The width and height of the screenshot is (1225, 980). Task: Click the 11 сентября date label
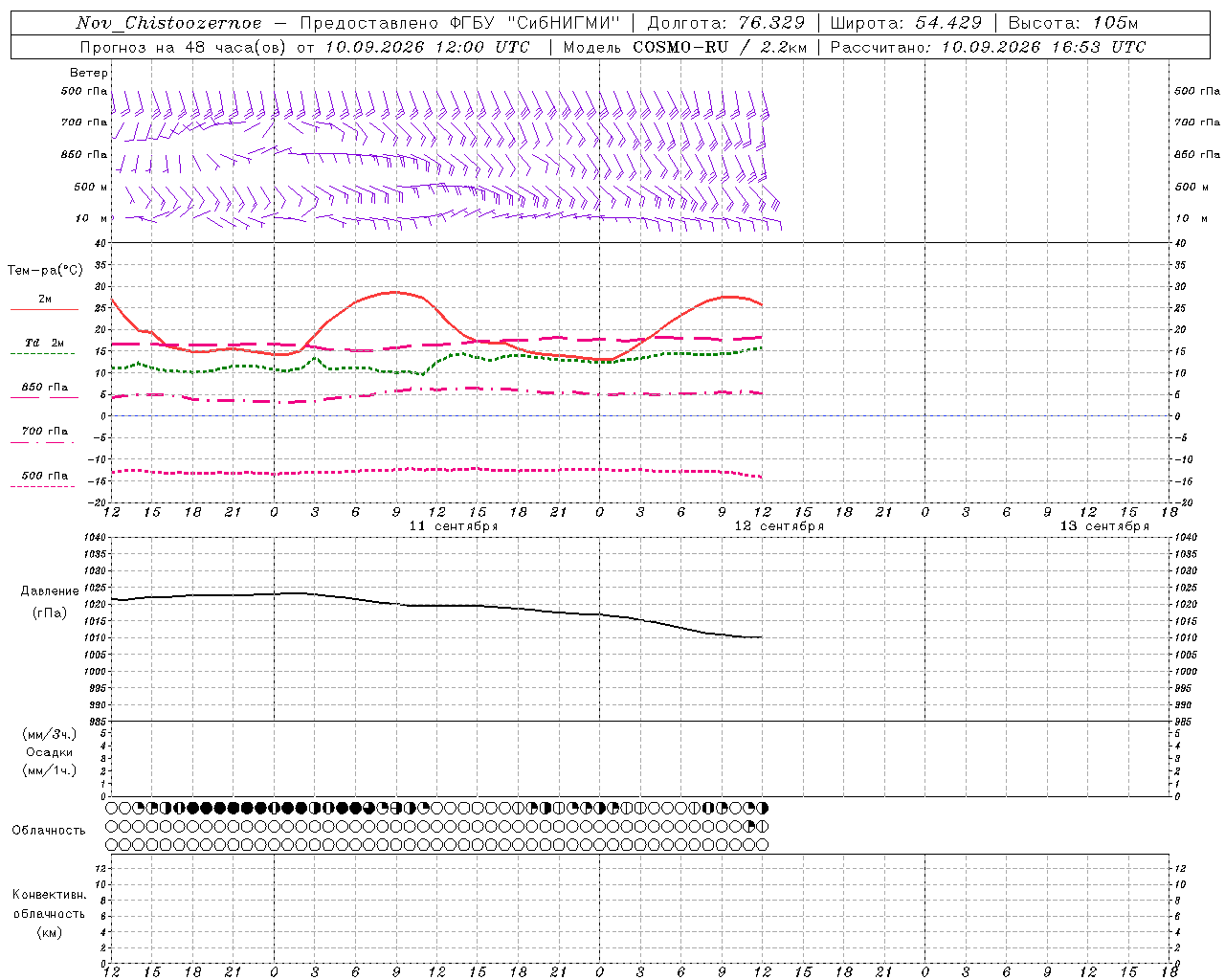point(454,526)
